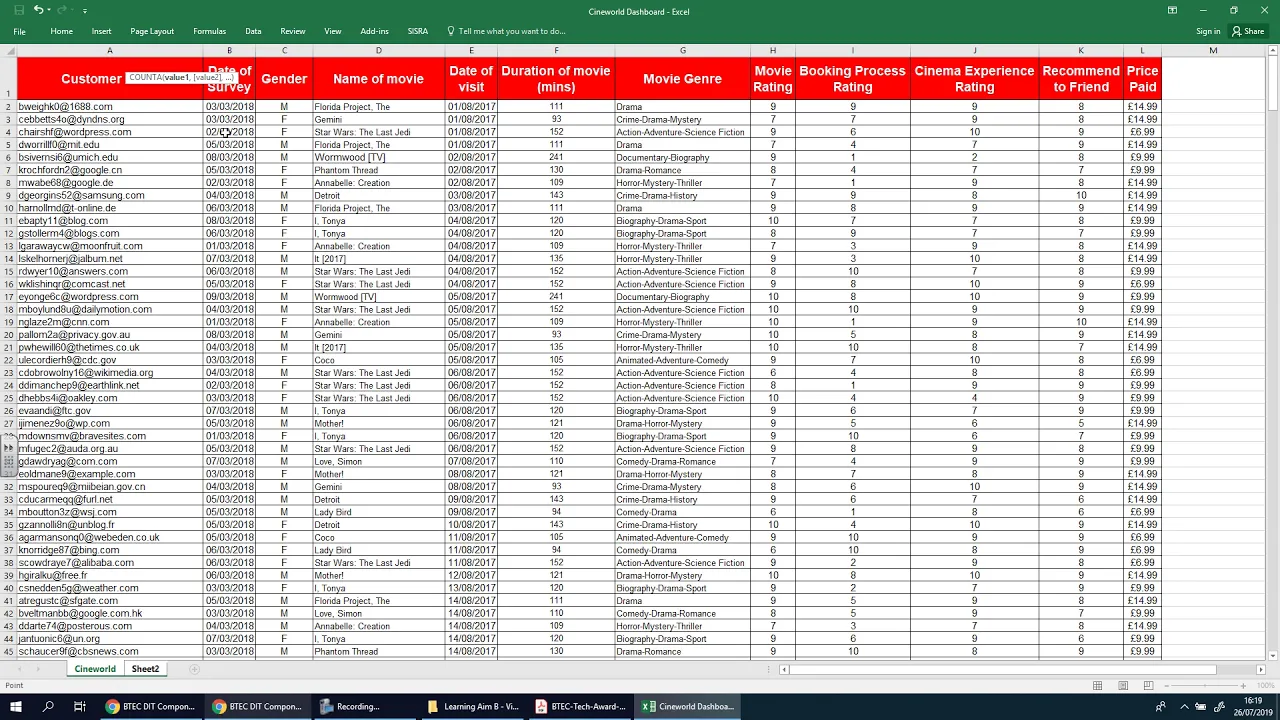Screen dimensions: 1280x720
Task: Click the zoom in plus button
Action: coord(1243,685)
